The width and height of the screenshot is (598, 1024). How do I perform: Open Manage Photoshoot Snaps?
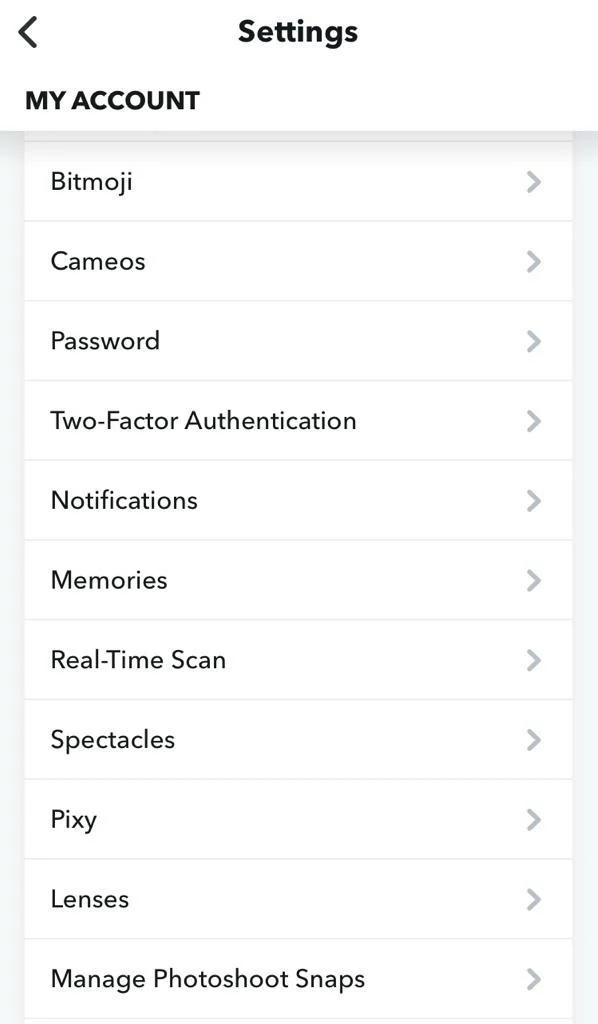(x=298, y=978)
